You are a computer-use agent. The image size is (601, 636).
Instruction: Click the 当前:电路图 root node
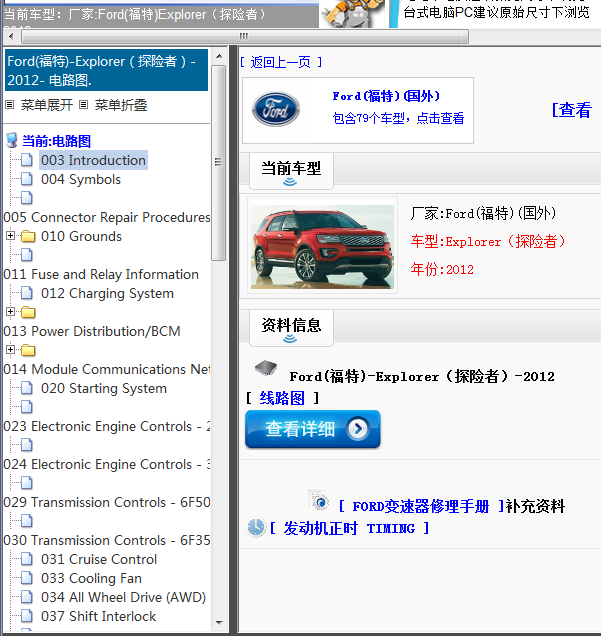pos(56,141)
